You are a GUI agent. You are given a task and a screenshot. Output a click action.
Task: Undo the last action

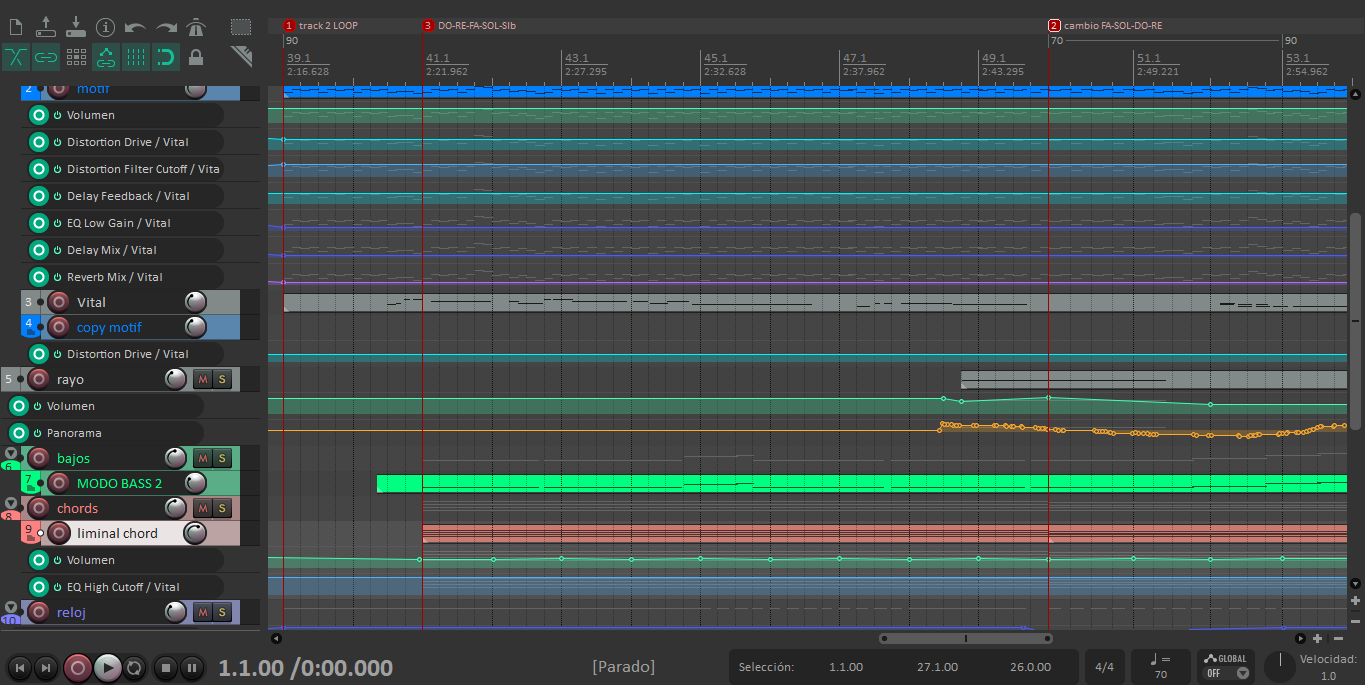click(135, 27)
